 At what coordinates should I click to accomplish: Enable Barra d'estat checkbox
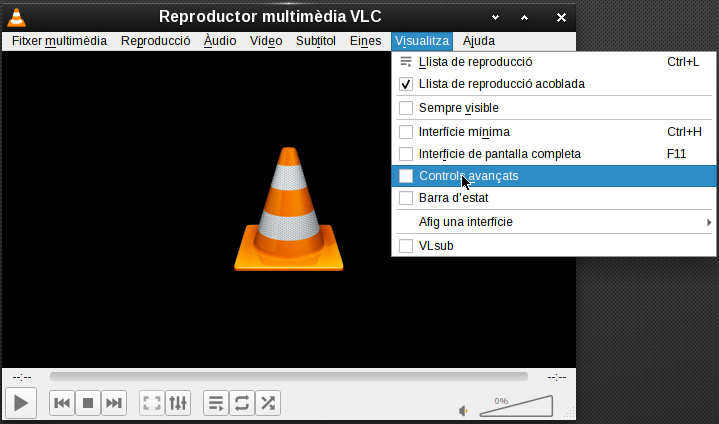coord(406,198)
